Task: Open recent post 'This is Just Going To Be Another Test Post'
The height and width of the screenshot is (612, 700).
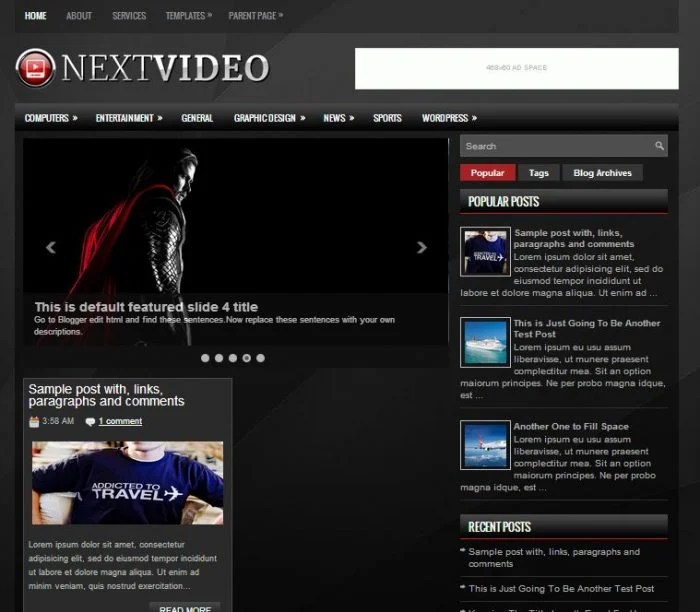Action: click(561, 589)
